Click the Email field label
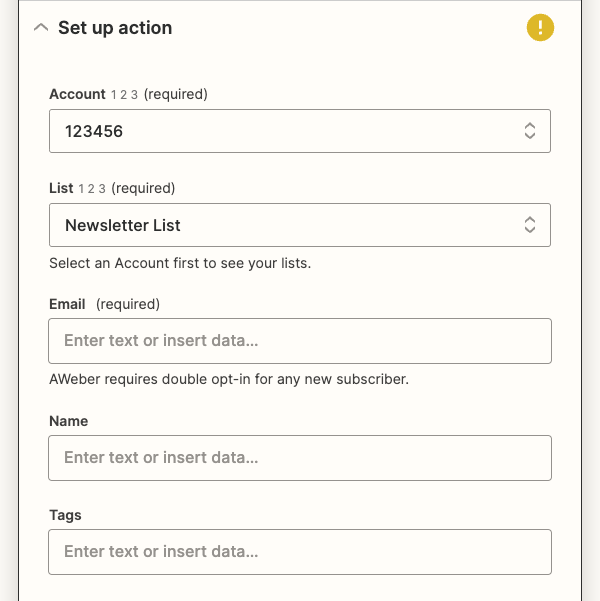The height and width of the screenshot is (601, 600). click(x=68, y=304)
